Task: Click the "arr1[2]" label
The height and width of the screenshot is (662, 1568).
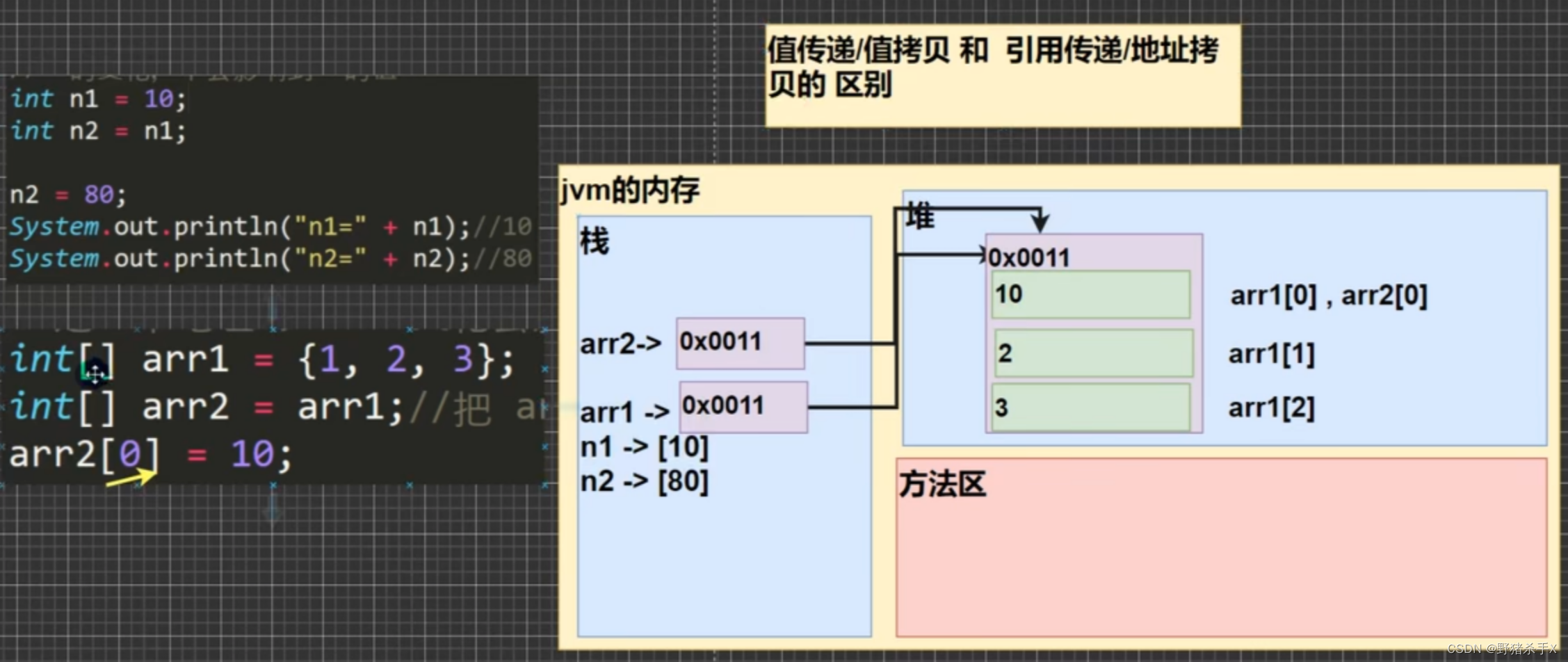Action: pyautogui.click(x=1271, y=408)
